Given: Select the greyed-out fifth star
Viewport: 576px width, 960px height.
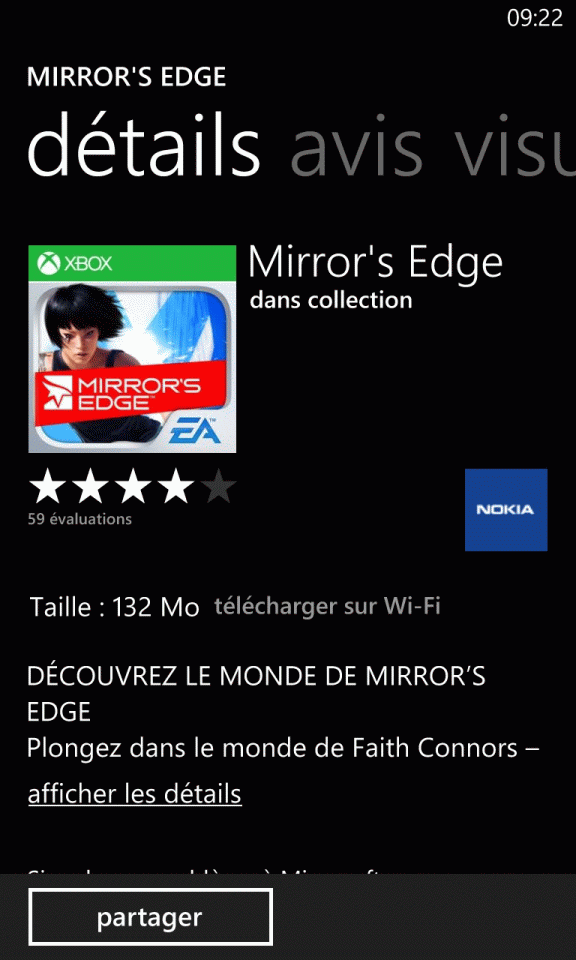Looking at the screenshot, I should 217,488.
